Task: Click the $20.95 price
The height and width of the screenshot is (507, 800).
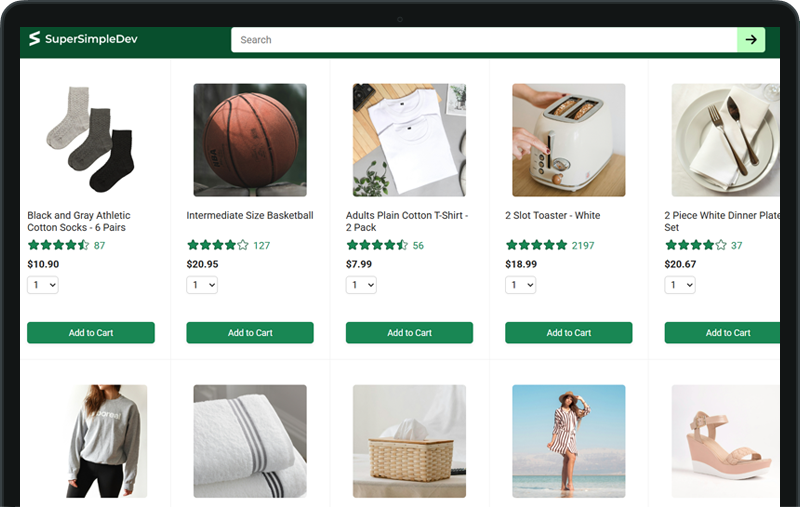Action: pos(203,264)
